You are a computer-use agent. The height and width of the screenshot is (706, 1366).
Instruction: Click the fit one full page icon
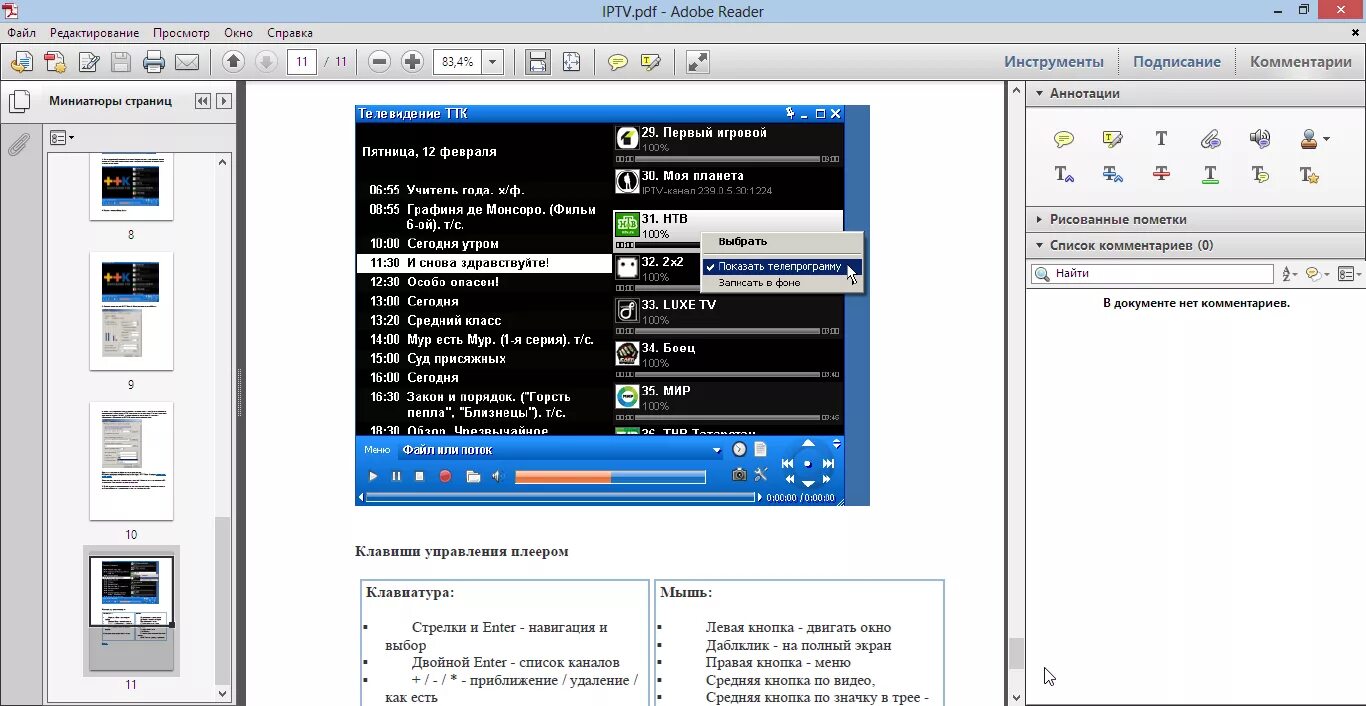coord(571,62)
